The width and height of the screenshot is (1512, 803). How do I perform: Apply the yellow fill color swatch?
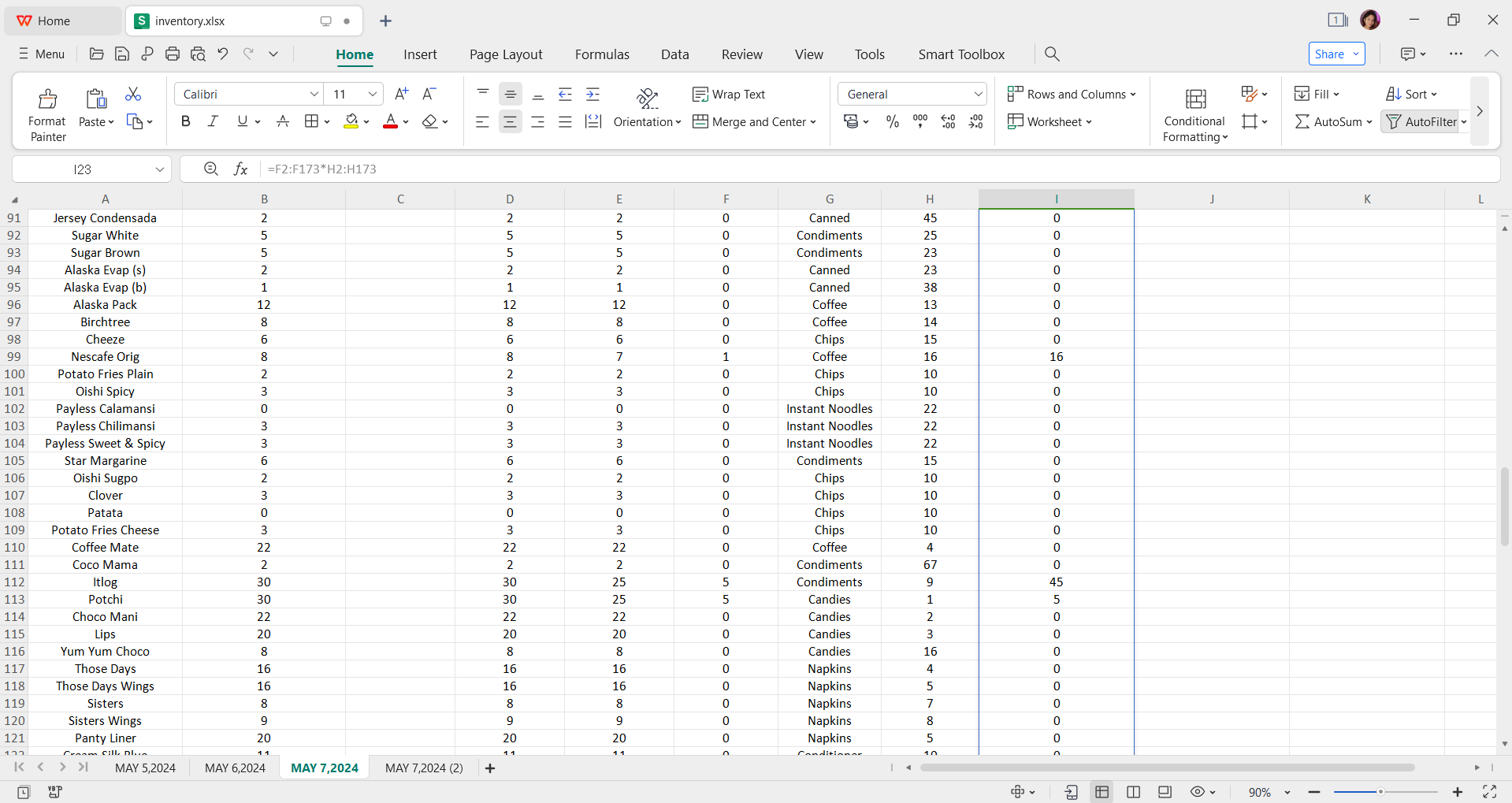pyautogui.click(x=351, y=121)
